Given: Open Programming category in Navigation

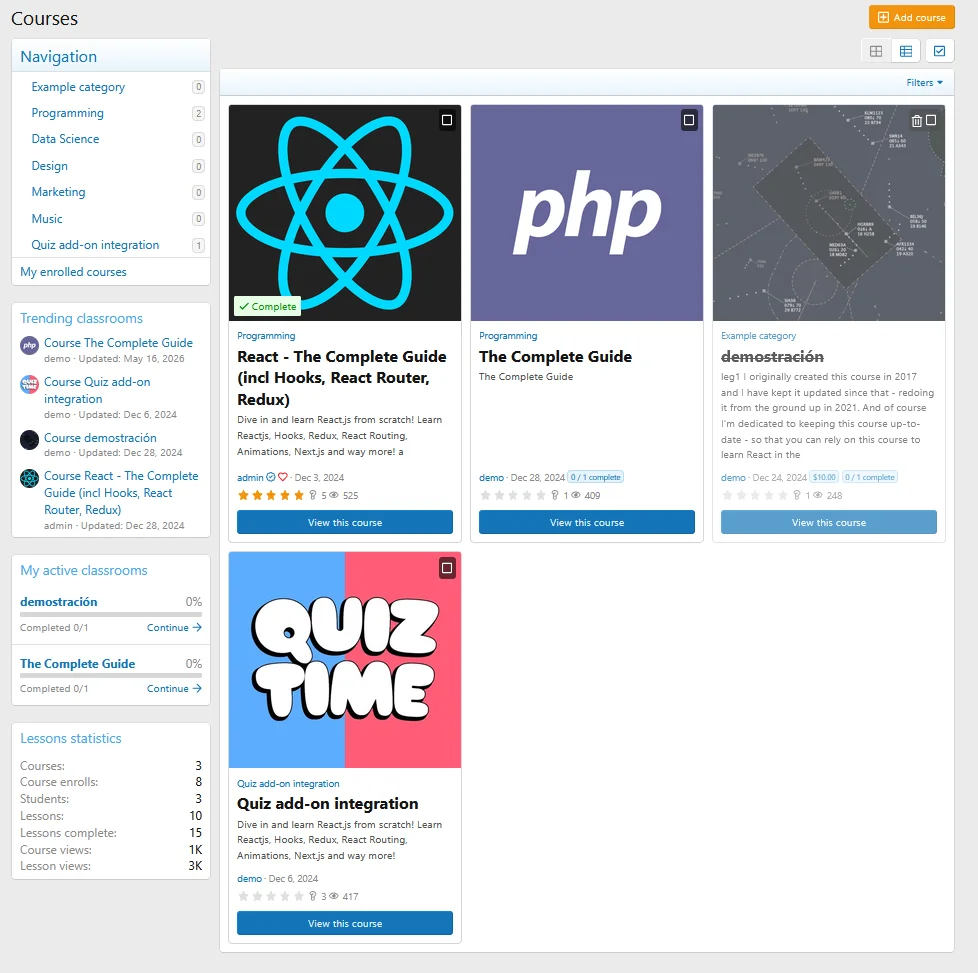Looking at the screenshot, I should [x=67, y=113].
